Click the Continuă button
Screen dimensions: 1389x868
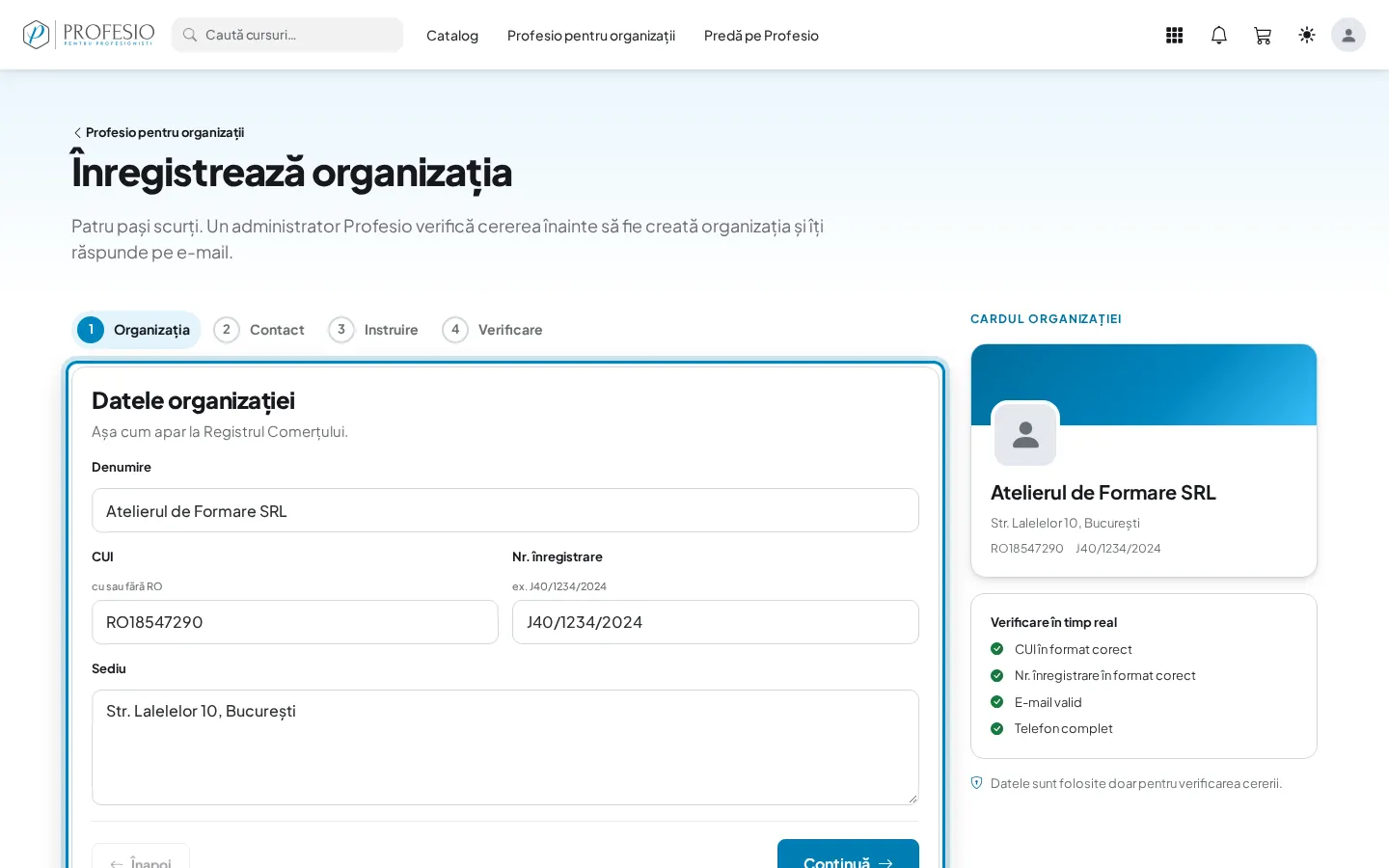coord(848,854)
